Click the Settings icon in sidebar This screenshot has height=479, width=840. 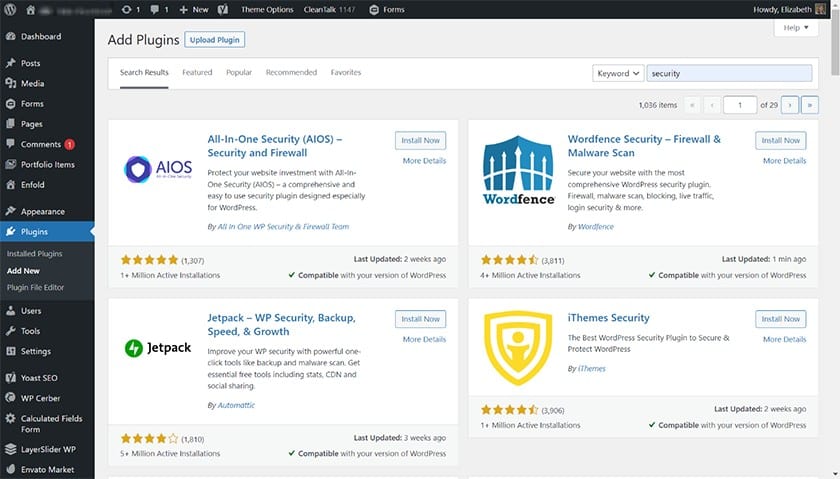10,351
